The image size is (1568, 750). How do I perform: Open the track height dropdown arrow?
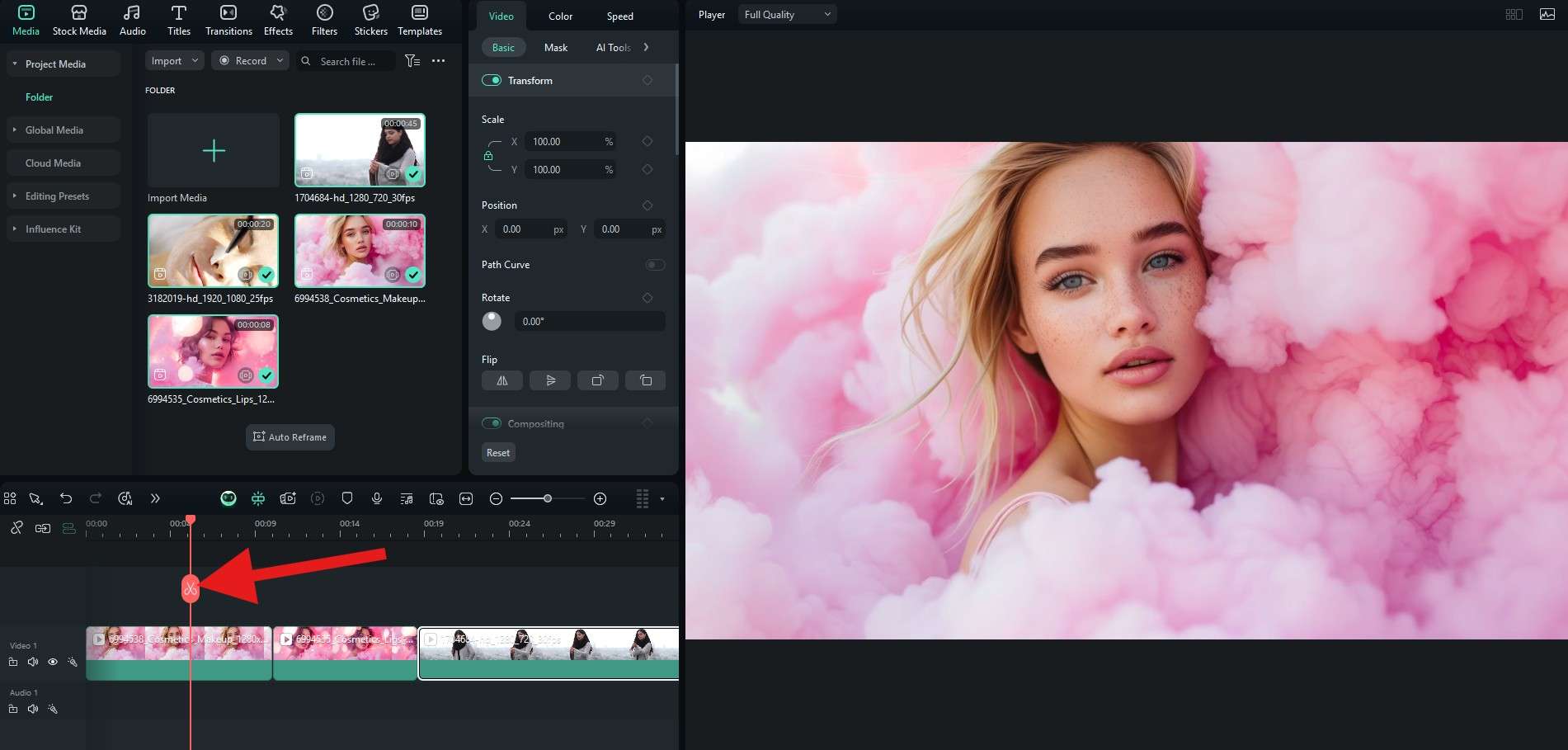pos(662,499)
